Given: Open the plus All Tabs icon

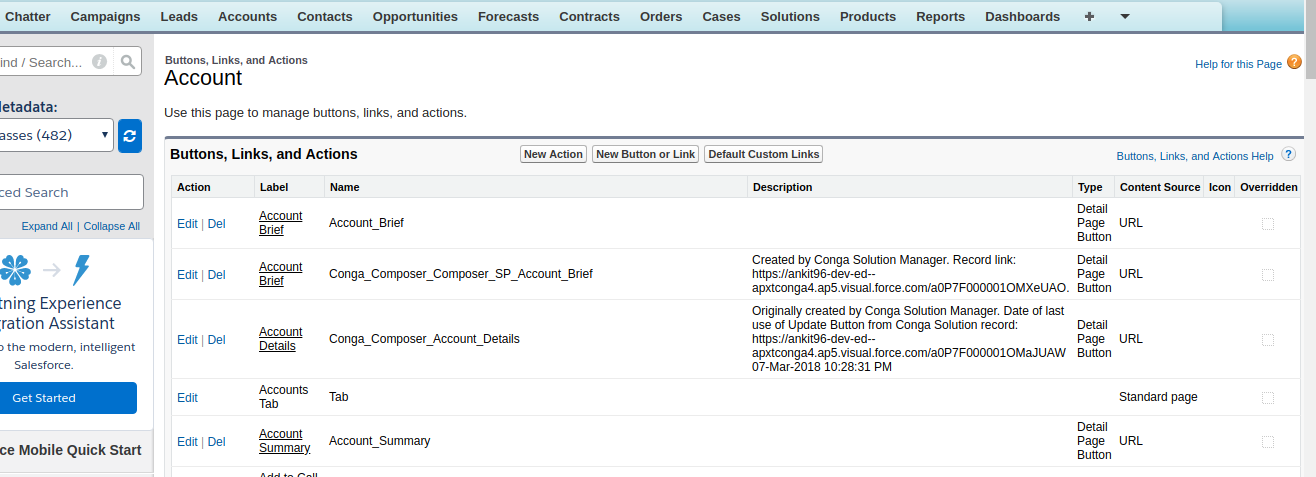Looking at the screenshot, I should point(1089,17).
